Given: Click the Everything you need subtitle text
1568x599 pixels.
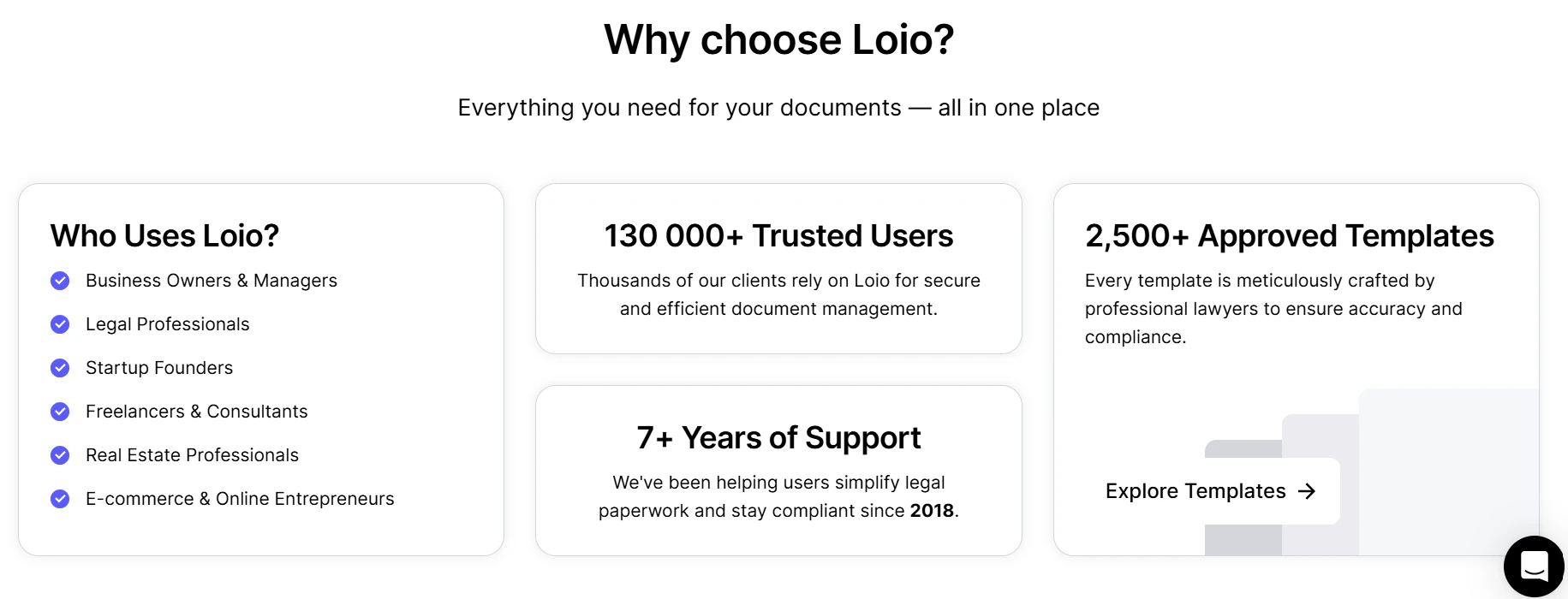Looking at the screenshot, I should click(778, 108).
